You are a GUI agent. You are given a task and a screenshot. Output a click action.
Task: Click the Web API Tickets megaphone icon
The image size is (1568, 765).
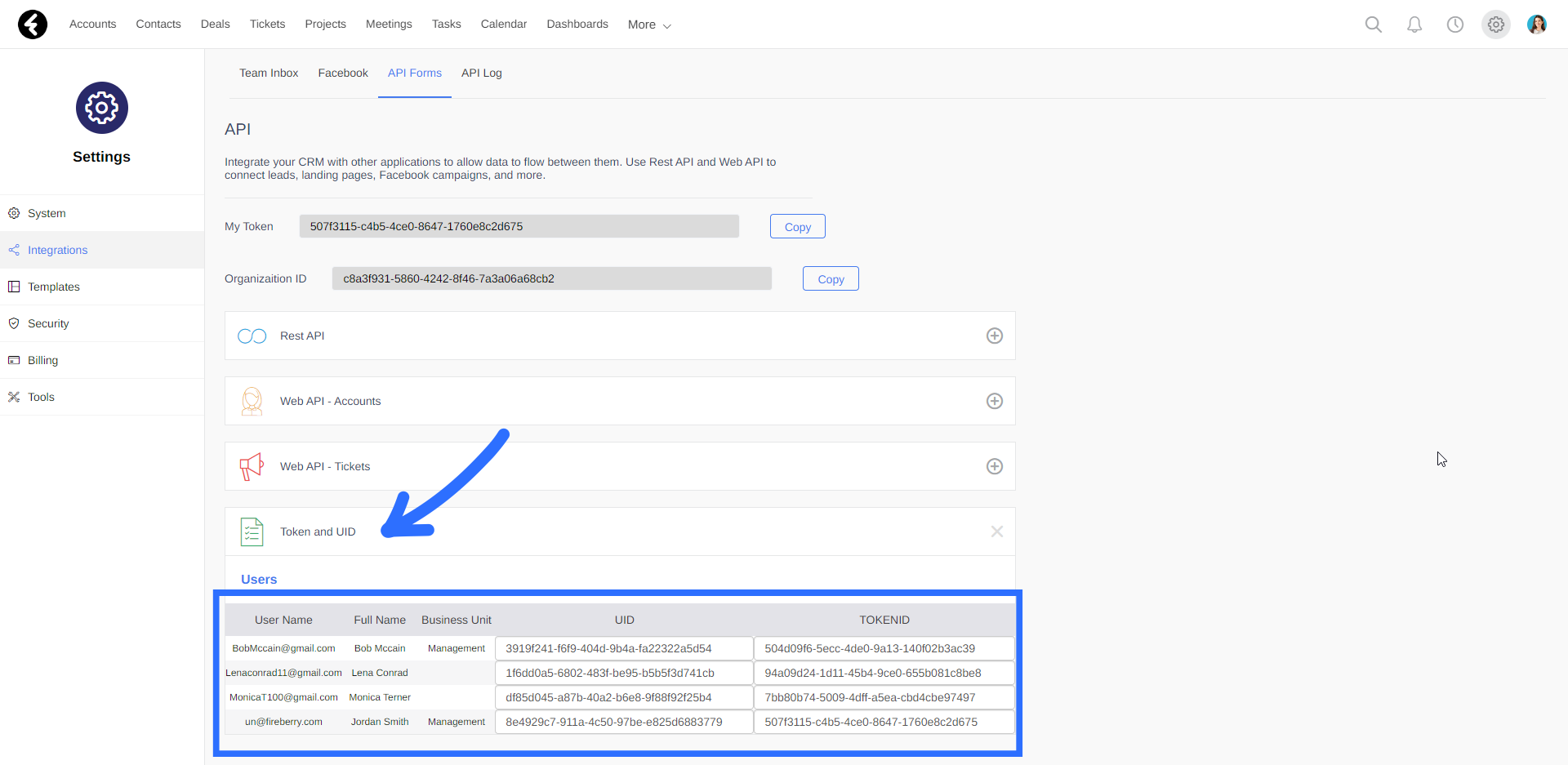pos(252,466)
